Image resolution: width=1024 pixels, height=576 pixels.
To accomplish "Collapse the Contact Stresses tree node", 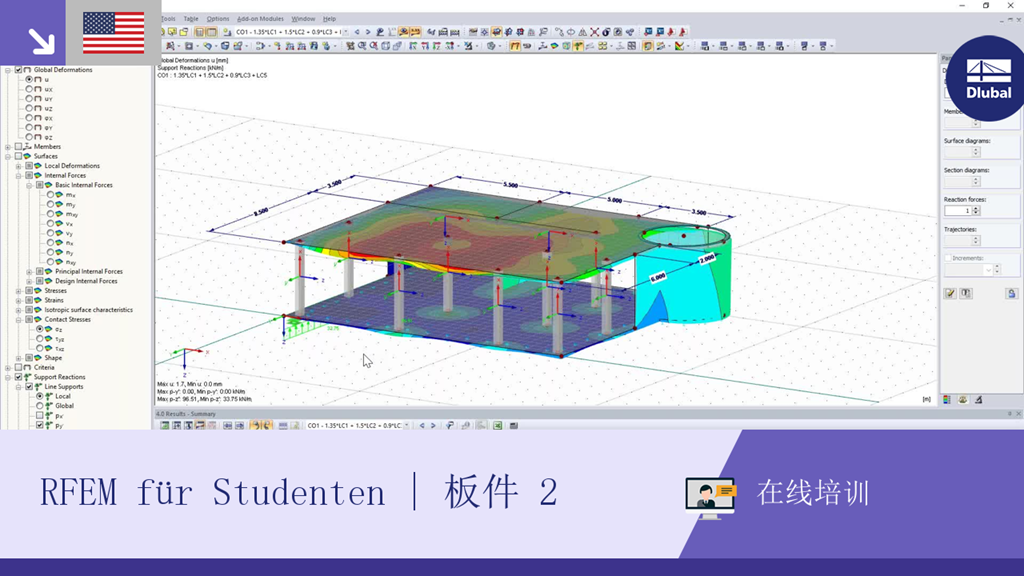I will tap(19, 319).
